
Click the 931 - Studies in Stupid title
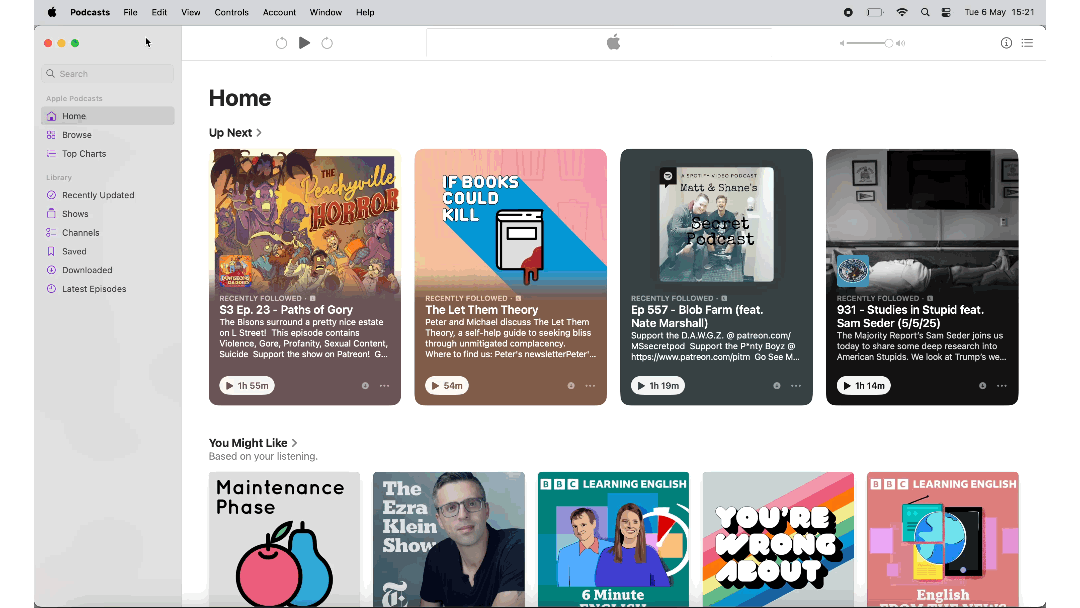(910, 317)
